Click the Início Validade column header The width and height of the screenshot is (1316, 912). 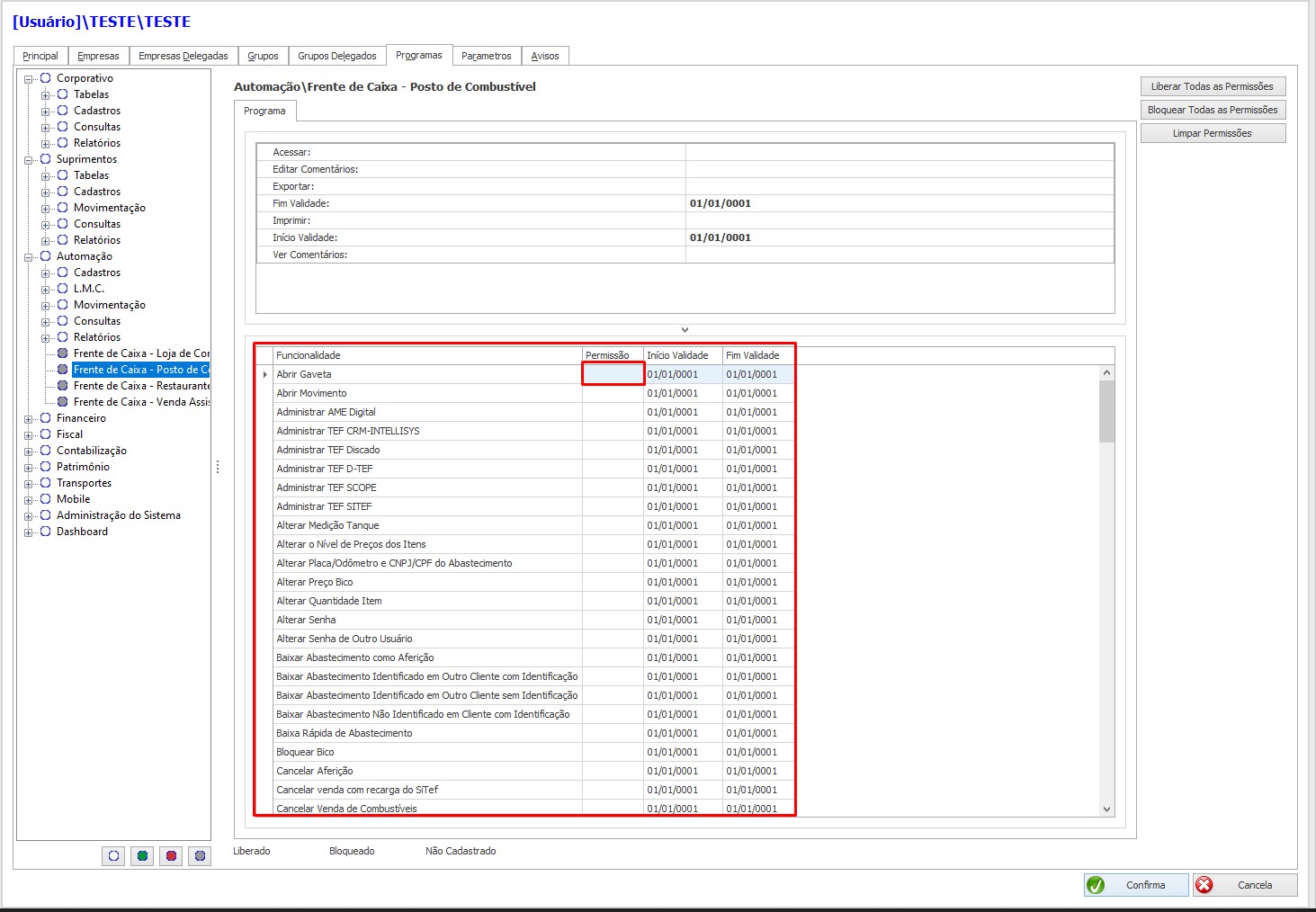coord(683,355)
